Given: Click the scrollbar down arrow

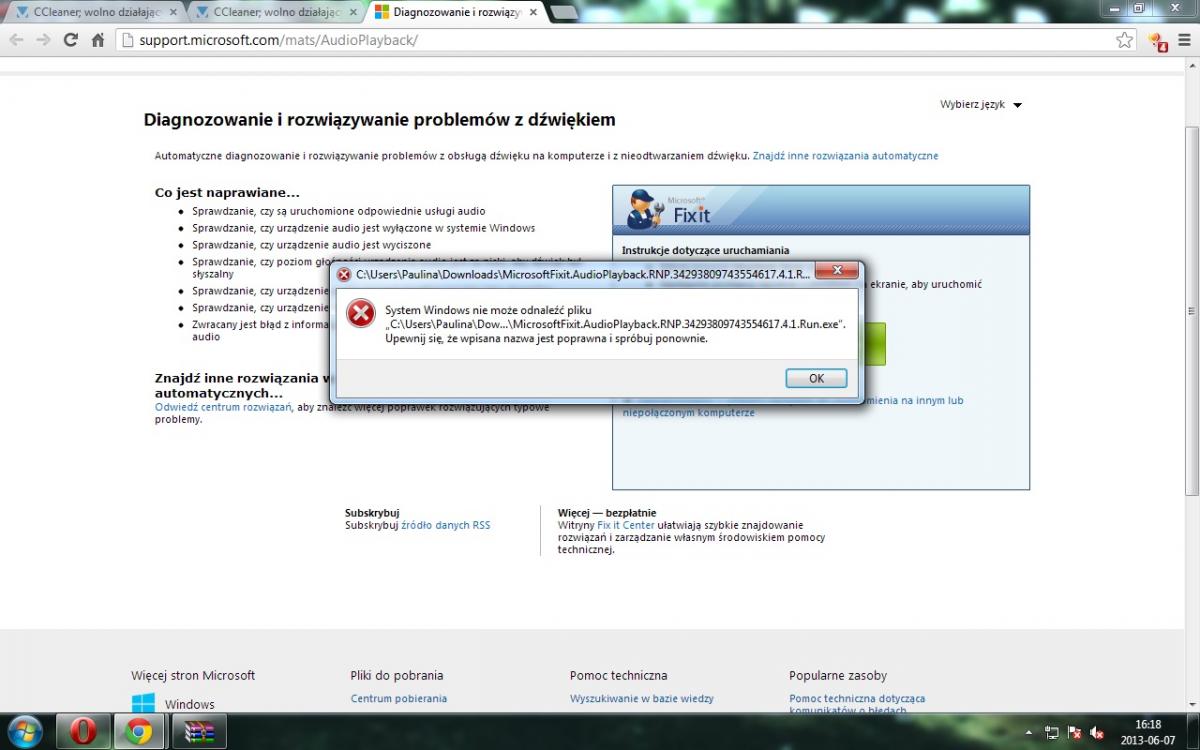Looking at the screenshot, I should click(1191, 705).
